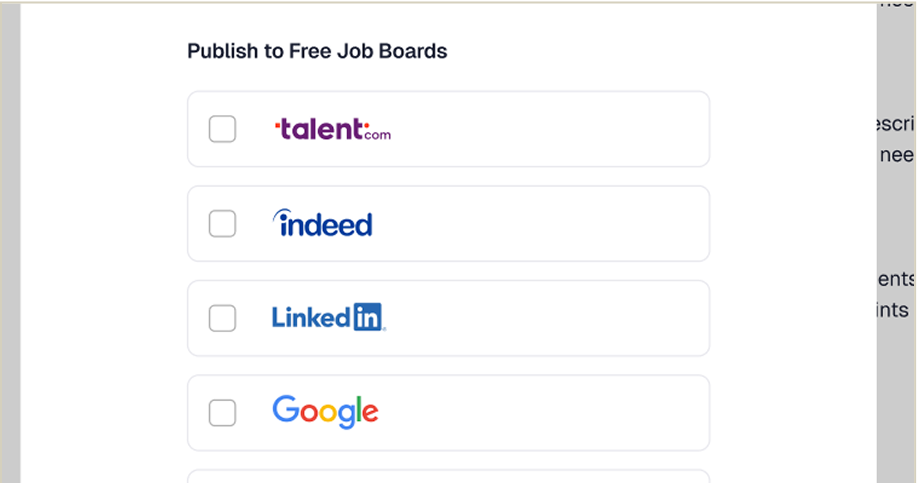
Task: Click empty space inside the Google card
Action: (x=544, y=413)
